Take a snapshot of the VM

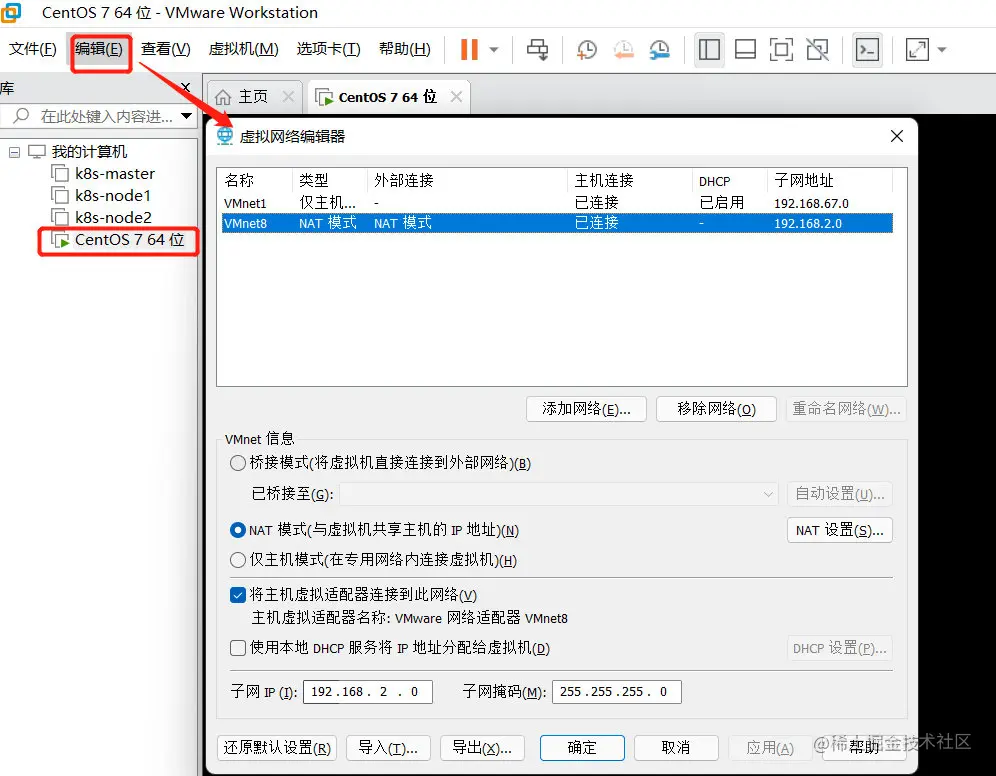[x=584, y=49]
